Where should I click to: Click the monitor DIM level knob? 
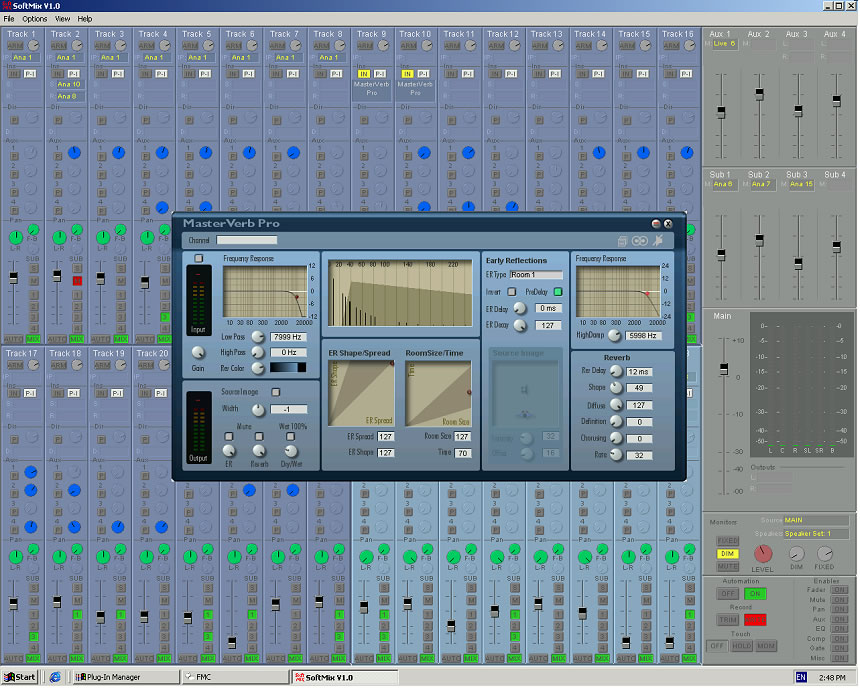(x=796, y=554)
